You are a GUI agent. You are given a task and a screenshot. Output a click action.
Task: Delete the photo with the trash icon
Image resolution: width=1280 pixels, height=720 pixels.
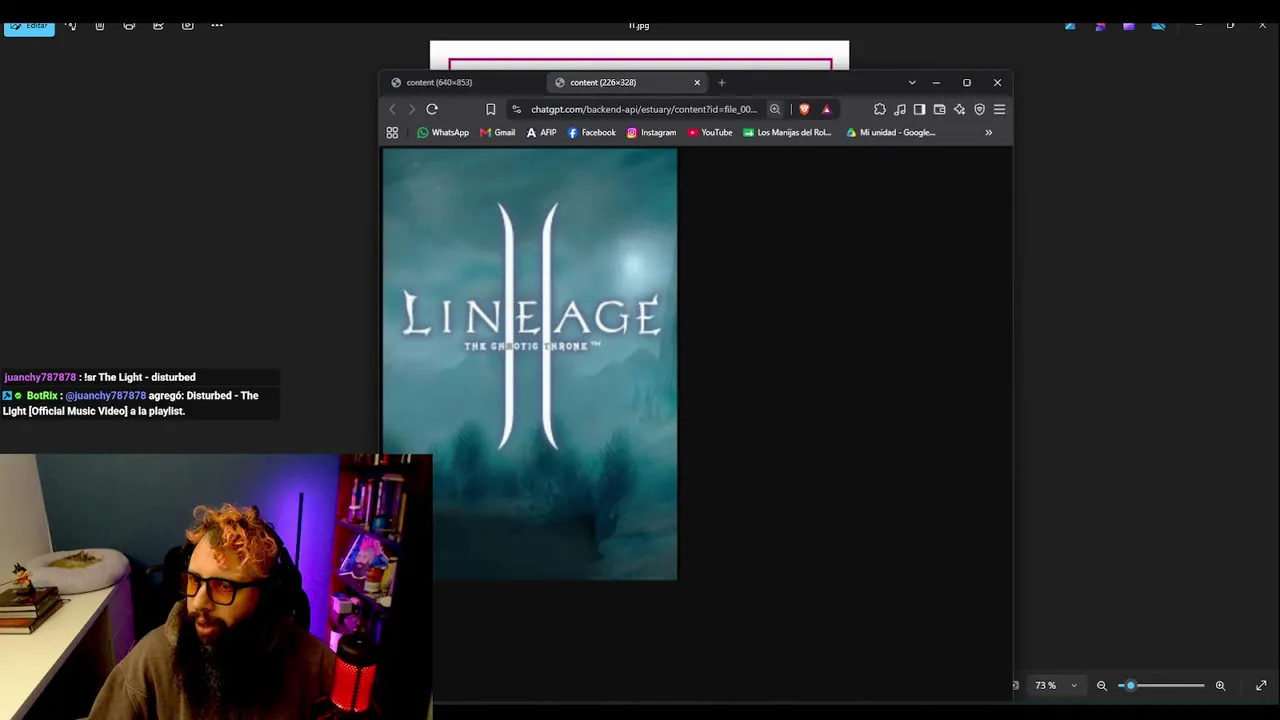(100, 25)
